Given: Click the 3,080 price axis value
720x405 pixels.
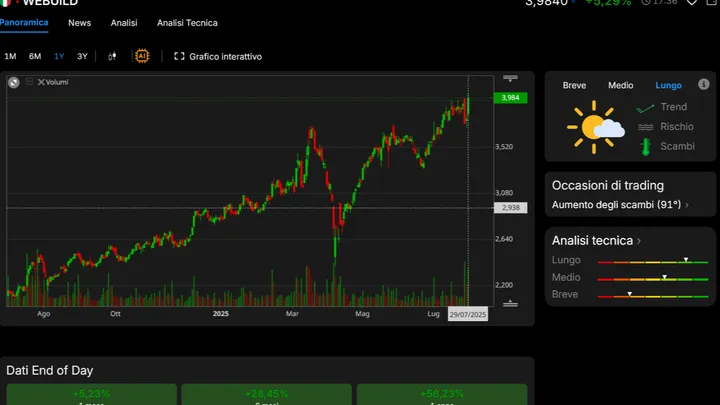Looking at the screenshot, I should coord(504,193).
